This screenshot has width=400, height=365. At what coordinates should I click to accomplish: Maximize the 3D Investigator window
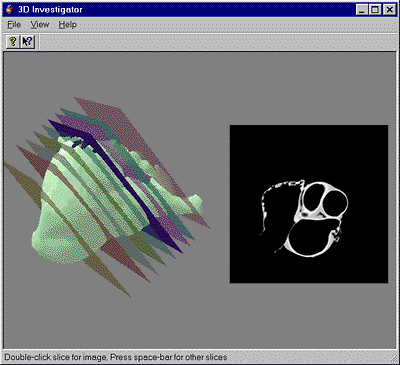point(374,10)
